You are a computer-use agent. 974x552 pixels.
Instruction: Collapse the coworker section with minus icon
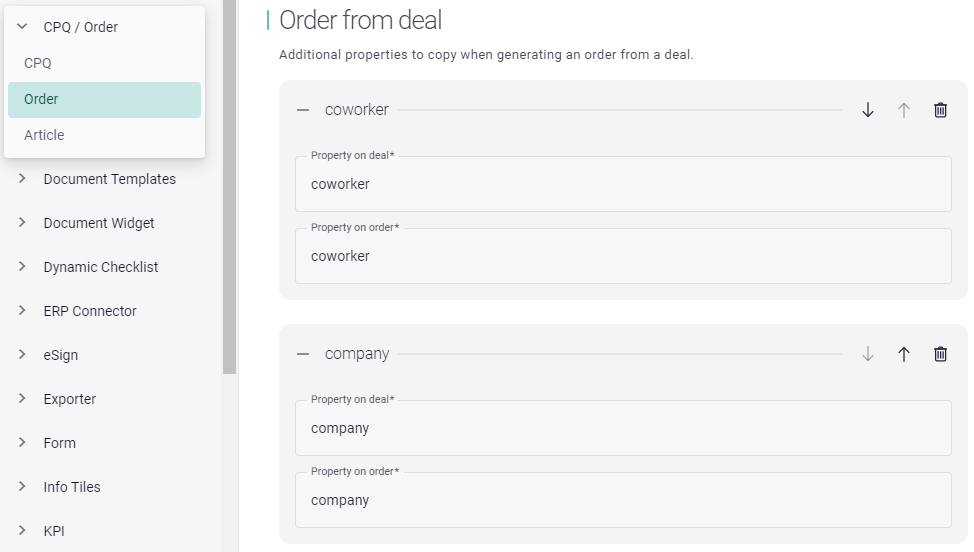pos(303,110)
